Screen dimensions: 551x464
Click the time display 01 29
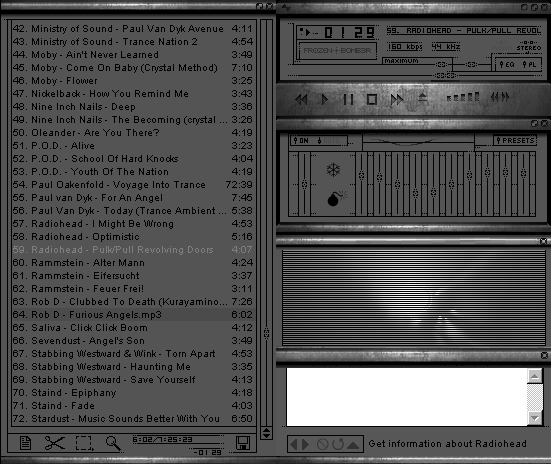point(349,33)
